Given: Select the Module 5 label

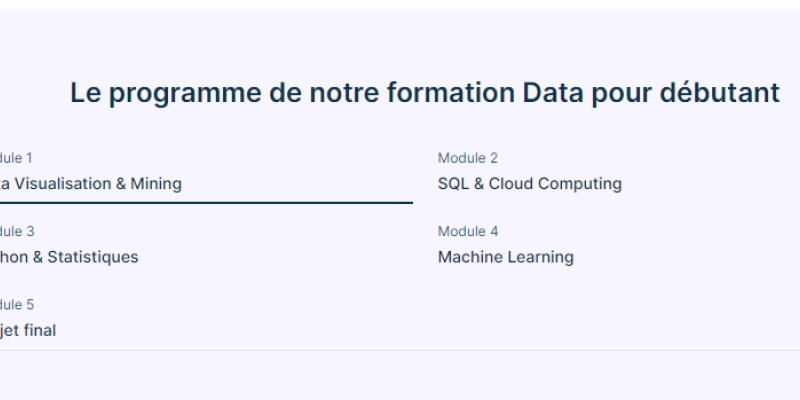Looking at the screenshot, I should coord(16,305).
